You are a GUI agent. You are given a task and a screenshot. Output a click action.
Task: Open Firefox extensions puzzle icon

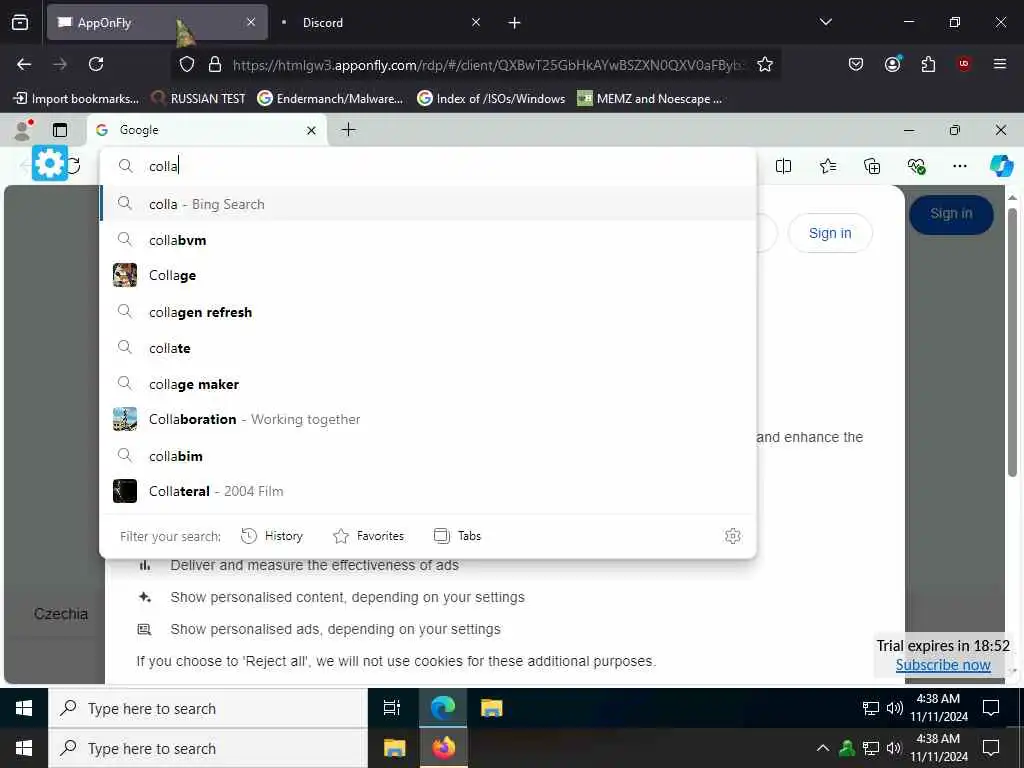click(x=928, y=64)
